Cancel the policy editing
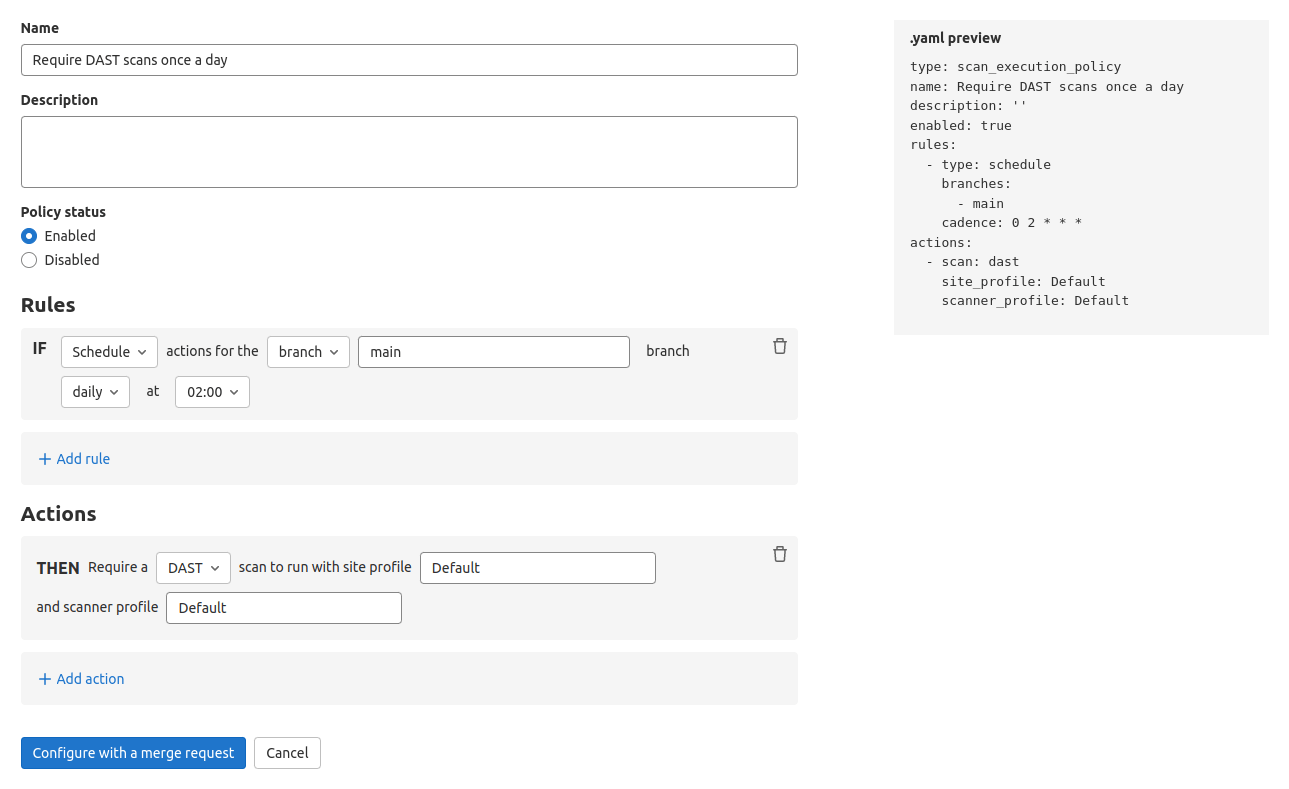This screenshot has height=789, width=1289. tap(287, 752)
